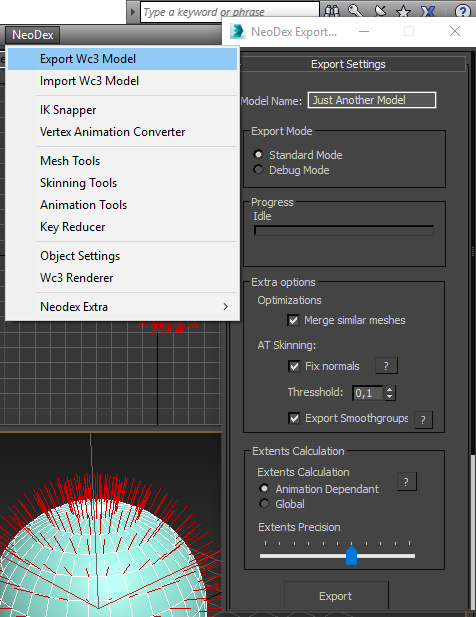The width and height of the screenshot is (476, 617).
Task: Select the Debug Mode radio button
Action: [x=258, y=170]
